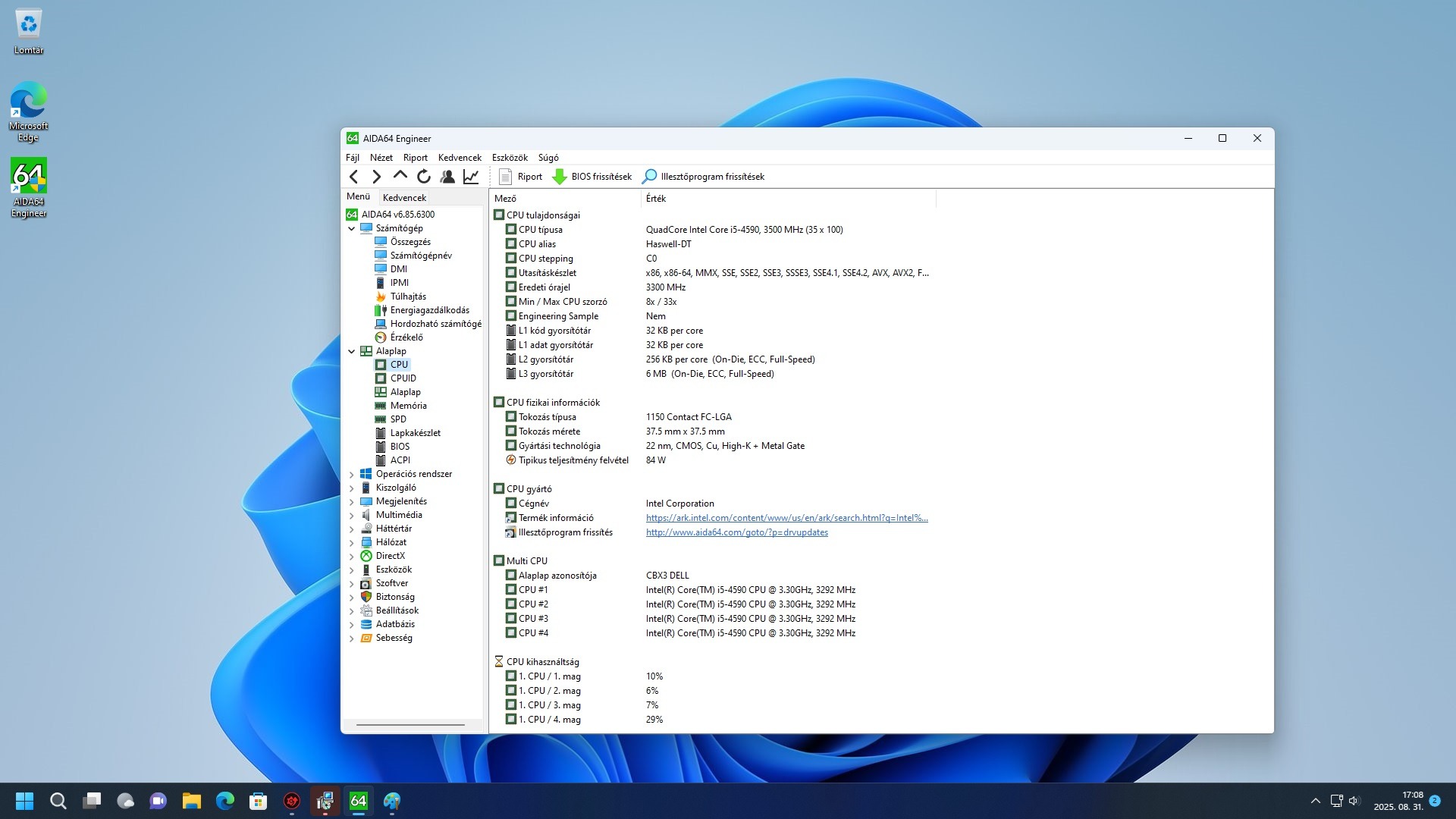Expand the Megjelenítés tree node
Viewport: 1456px width, 819px height.
(x=351, y=502)
